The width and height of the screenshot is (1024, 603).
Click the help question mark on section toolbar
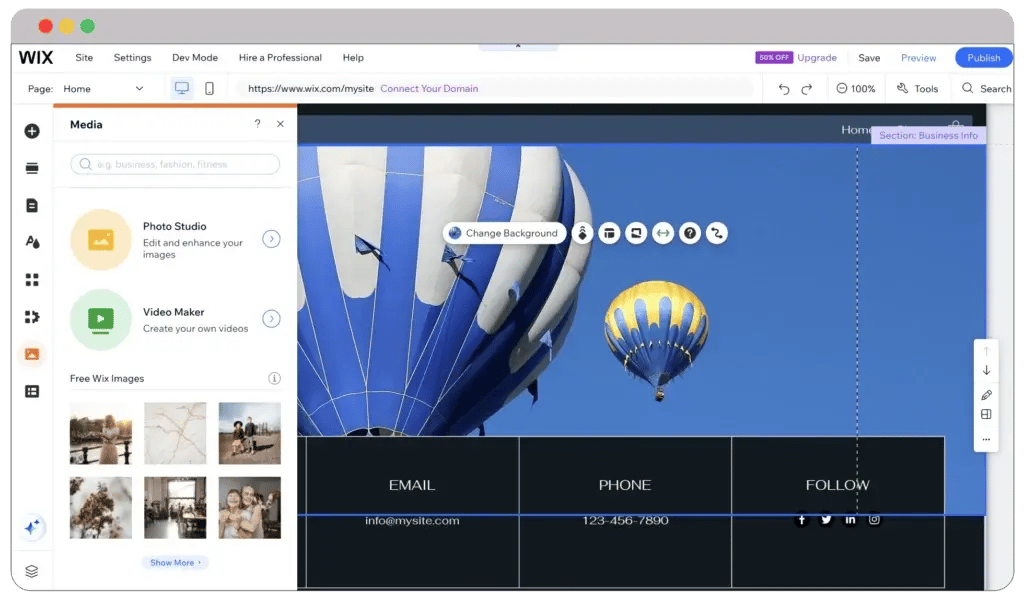689,233
